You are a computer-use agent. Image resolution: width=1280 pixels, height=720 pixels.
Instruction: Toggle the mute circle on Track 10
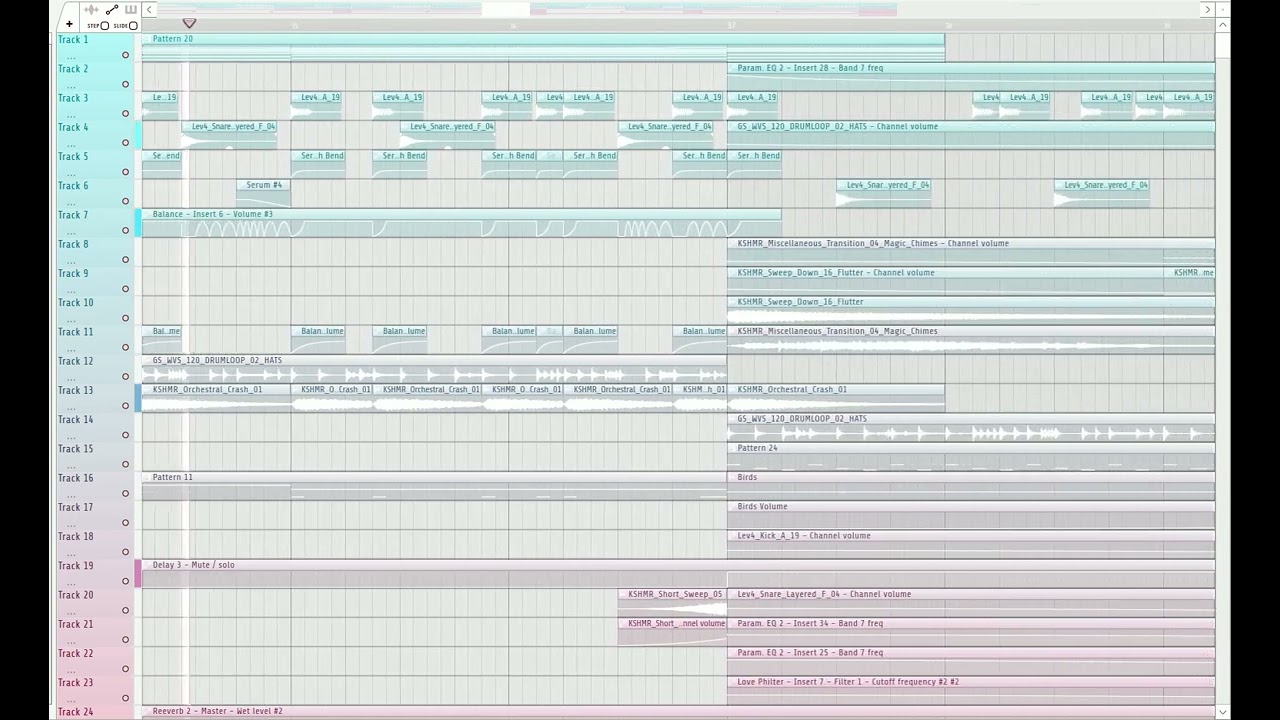[125, 318]
